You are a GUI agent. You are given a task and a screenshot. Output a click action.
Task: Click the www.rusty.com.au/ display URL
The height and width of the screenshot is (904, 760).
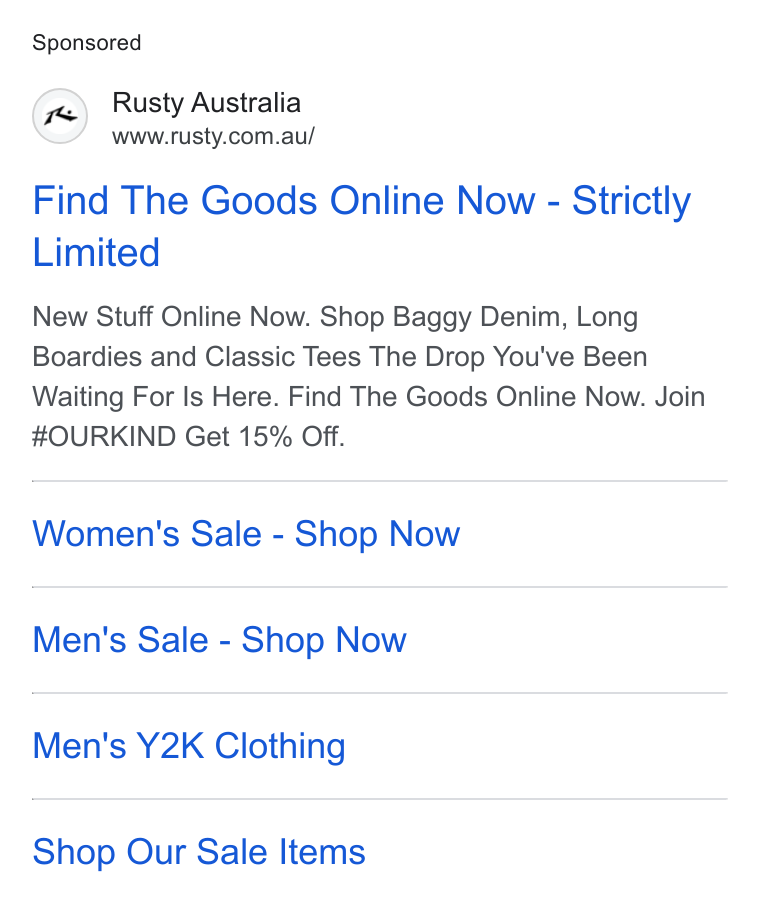[x=213, y=137]
